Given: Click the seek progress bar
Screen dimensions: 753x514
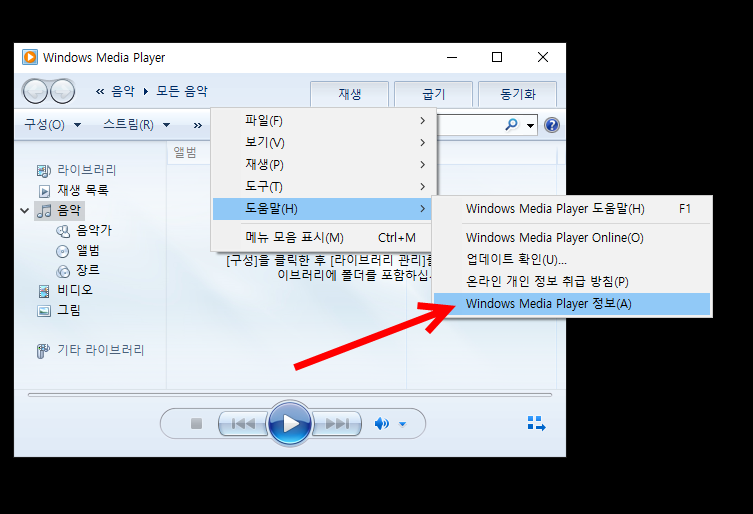Looking at the screenshot, I should click(x=290, y=395).
